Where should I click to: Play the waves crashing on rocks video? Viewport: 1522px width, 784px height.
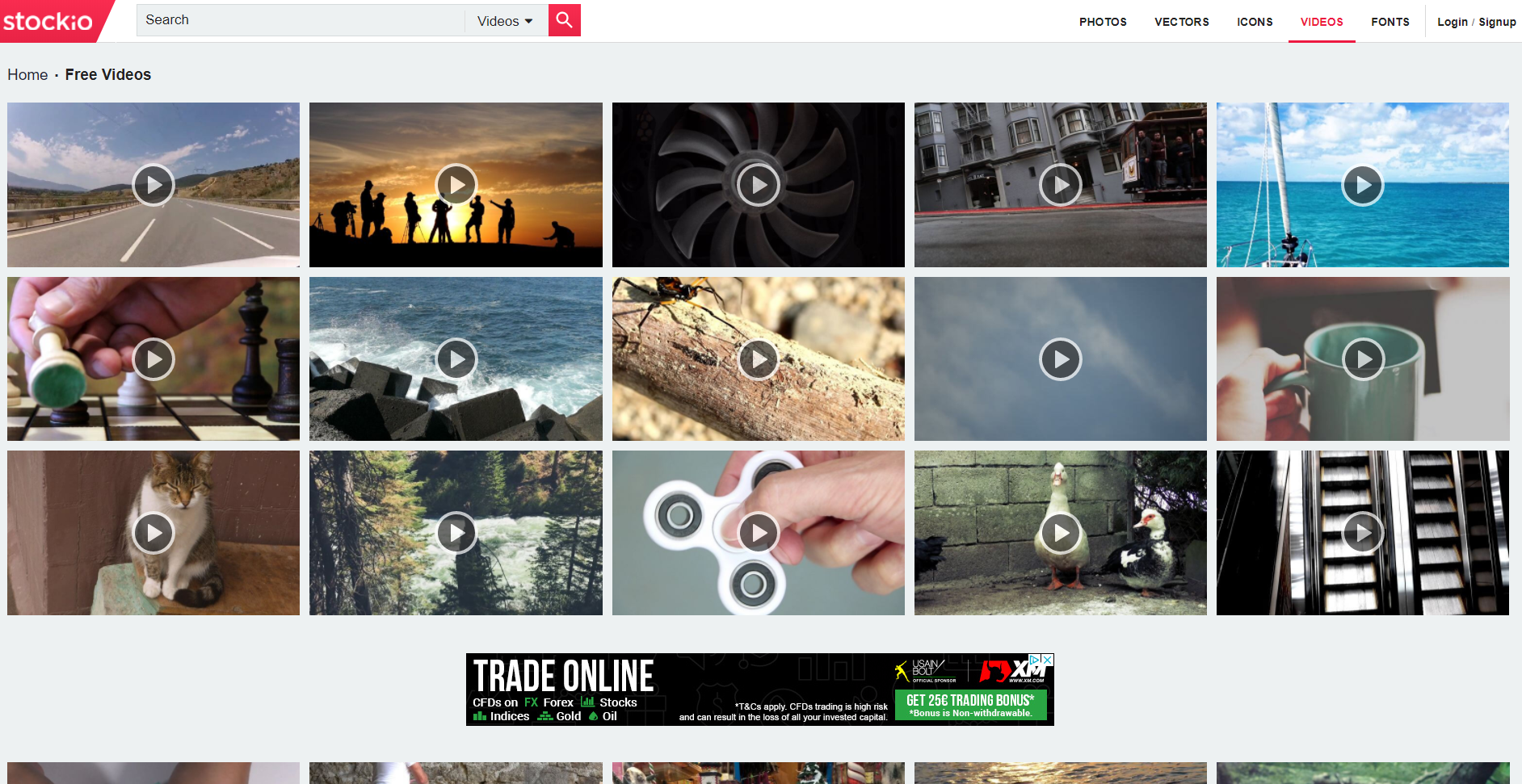(x=456, y=359)
